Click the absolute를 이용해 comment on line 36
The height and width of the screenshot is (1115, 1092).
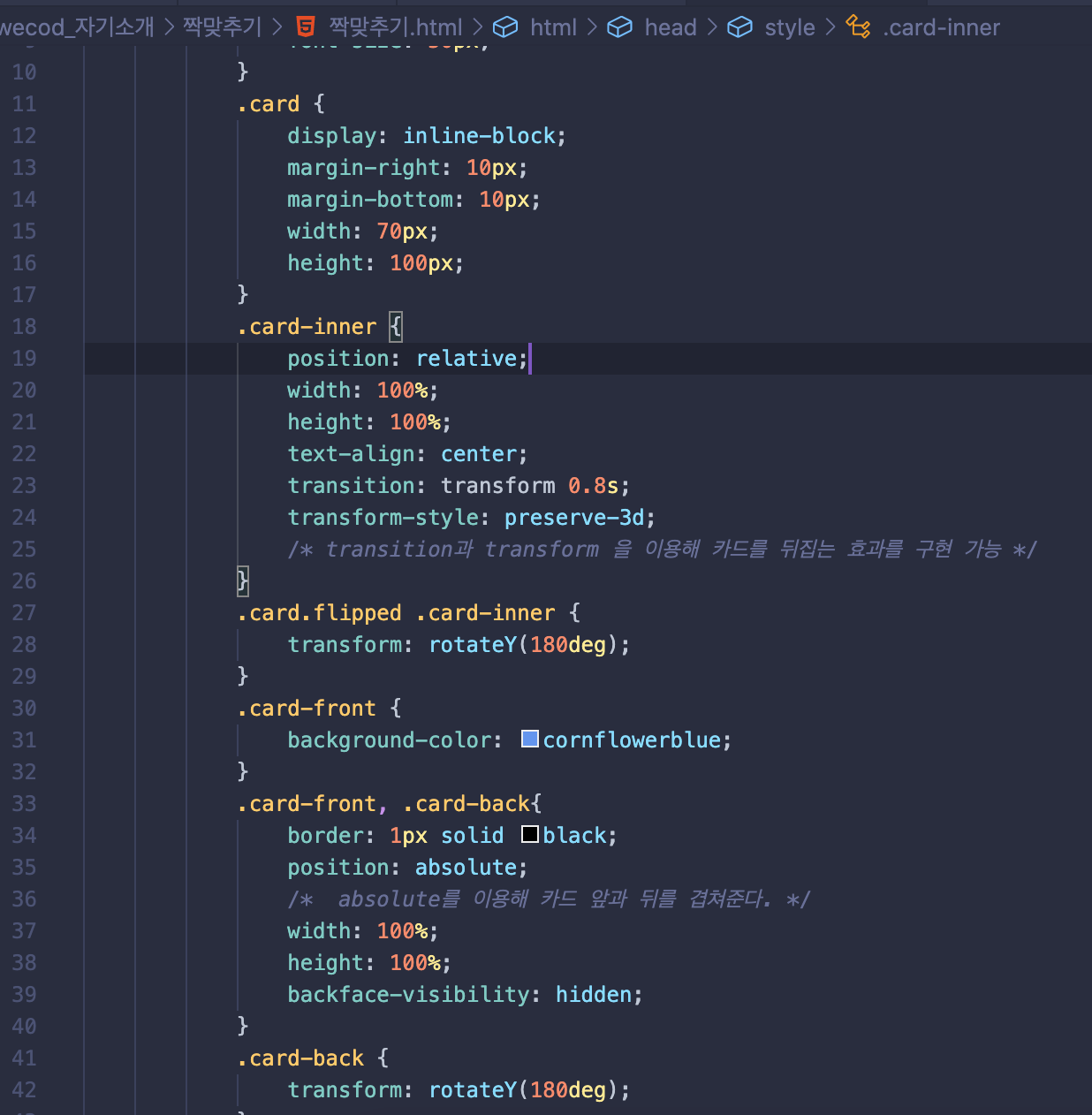pyautogui.click(x=548, y=899)
